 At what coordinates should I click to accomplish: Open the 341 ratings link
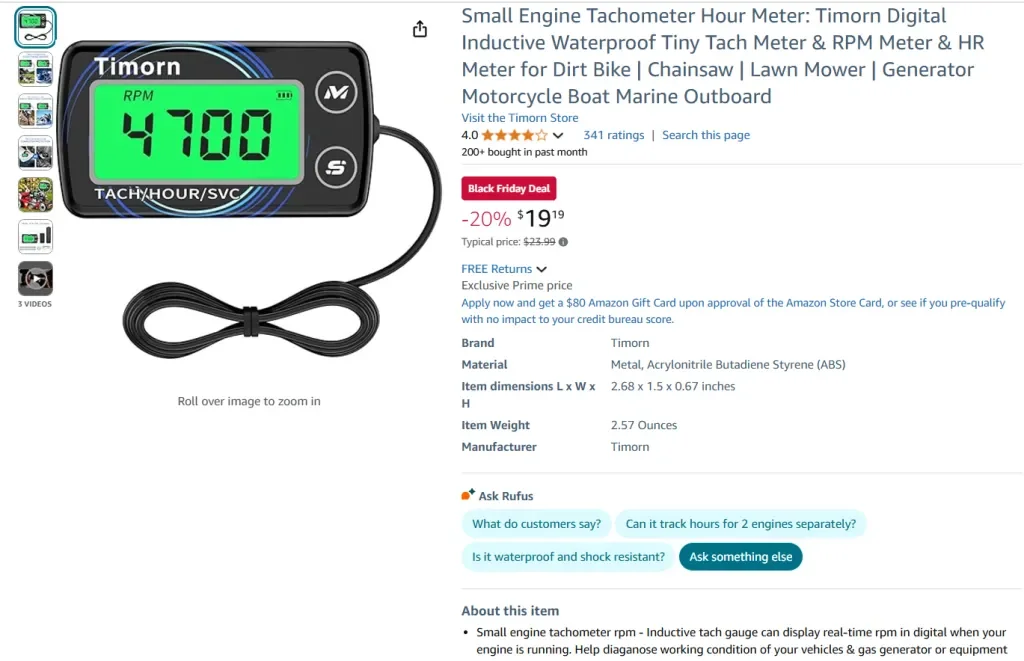coord(614,135)
